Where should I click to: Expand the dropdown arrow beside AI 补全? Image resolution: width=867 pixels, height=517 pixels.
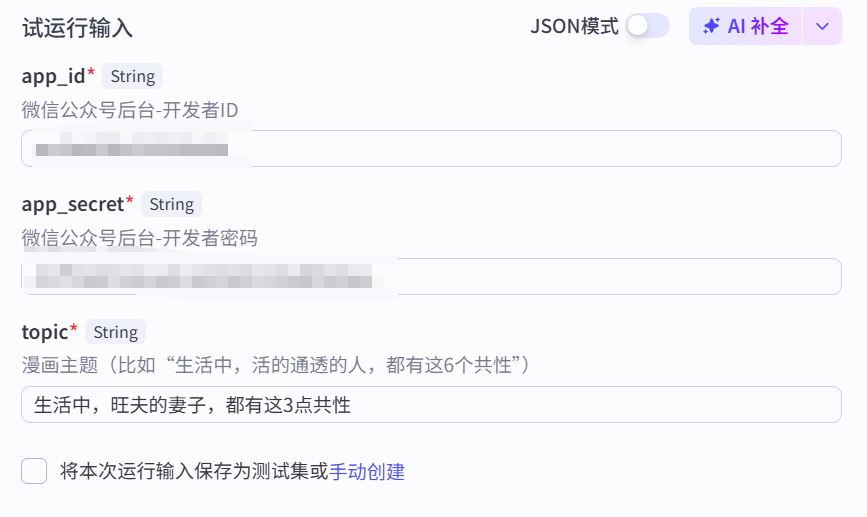pyautogui.click(x=822, y=26)
